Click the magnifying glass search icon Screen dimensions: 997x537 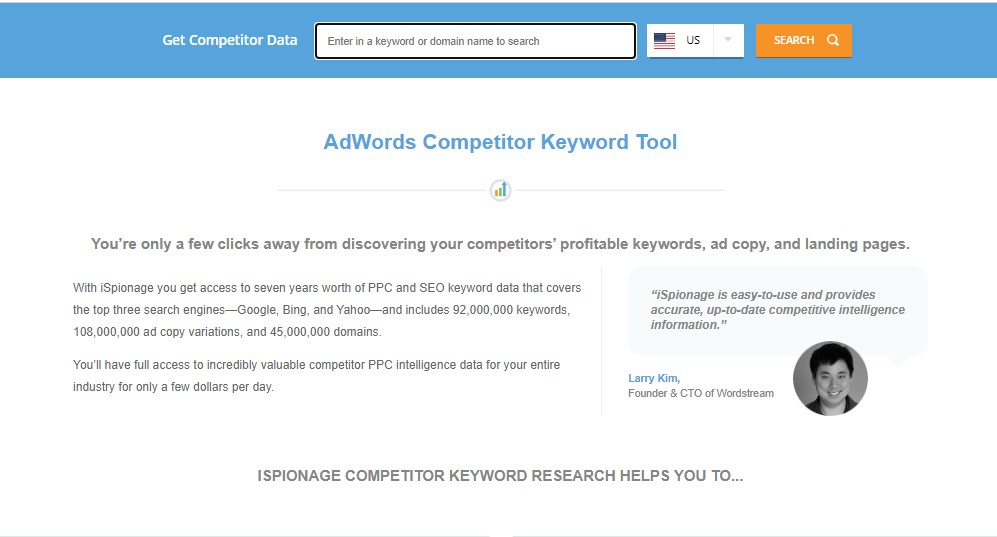[x=833, y=41]
